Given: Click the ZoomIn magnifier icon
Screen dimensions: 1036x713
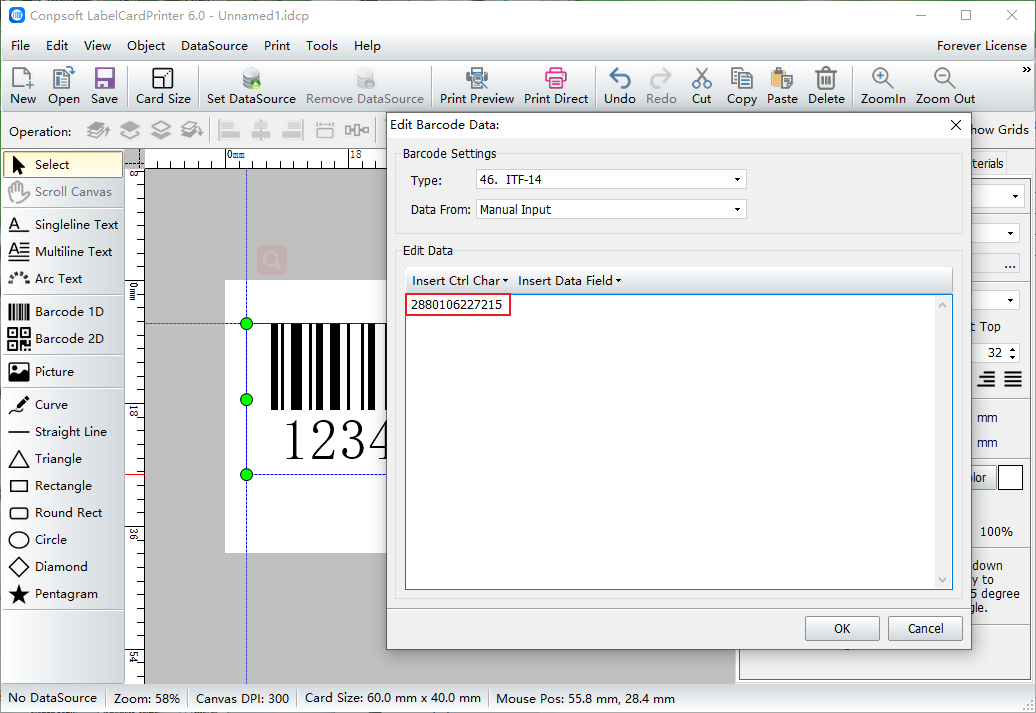Looking at the screenshot, I should 883,86.
